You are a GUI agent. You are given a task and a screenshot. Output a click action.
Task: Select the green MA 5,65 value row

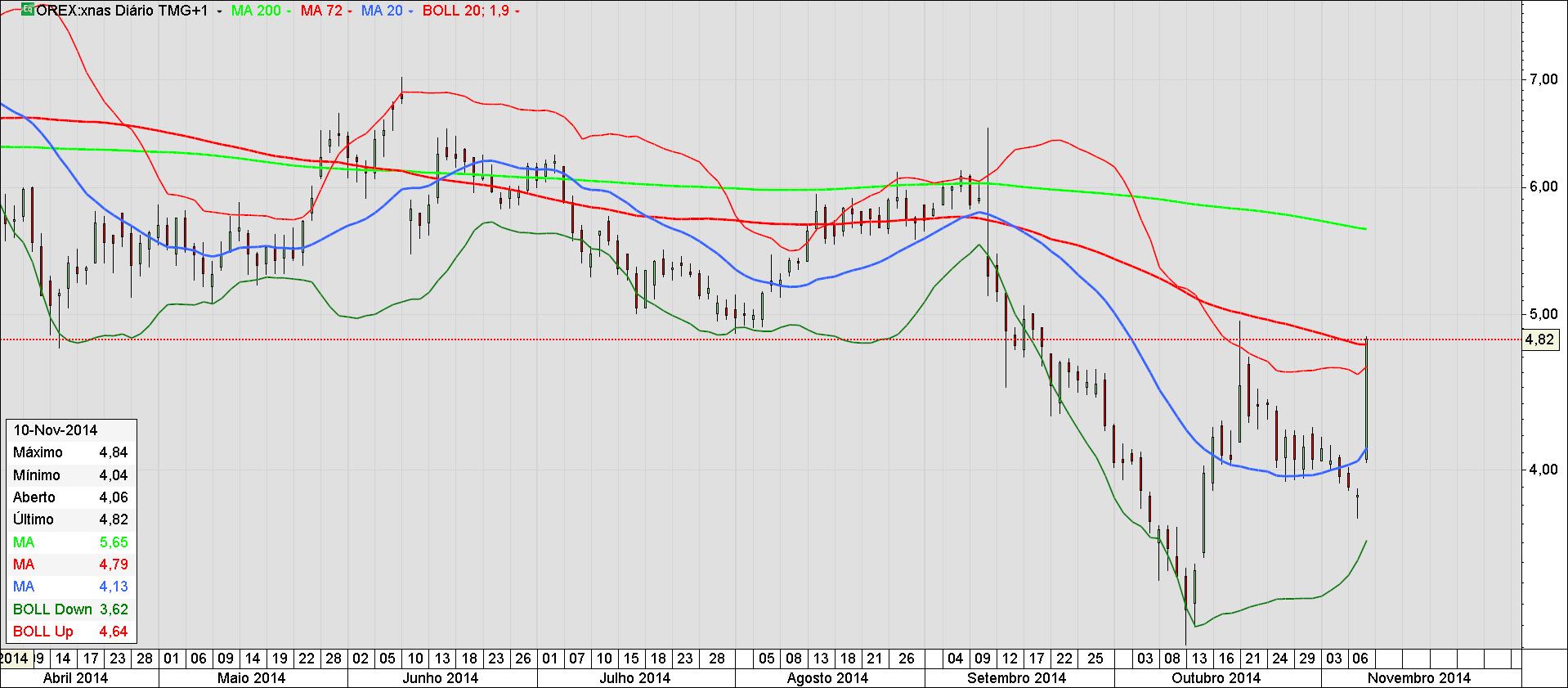click(x=70, y=542)
